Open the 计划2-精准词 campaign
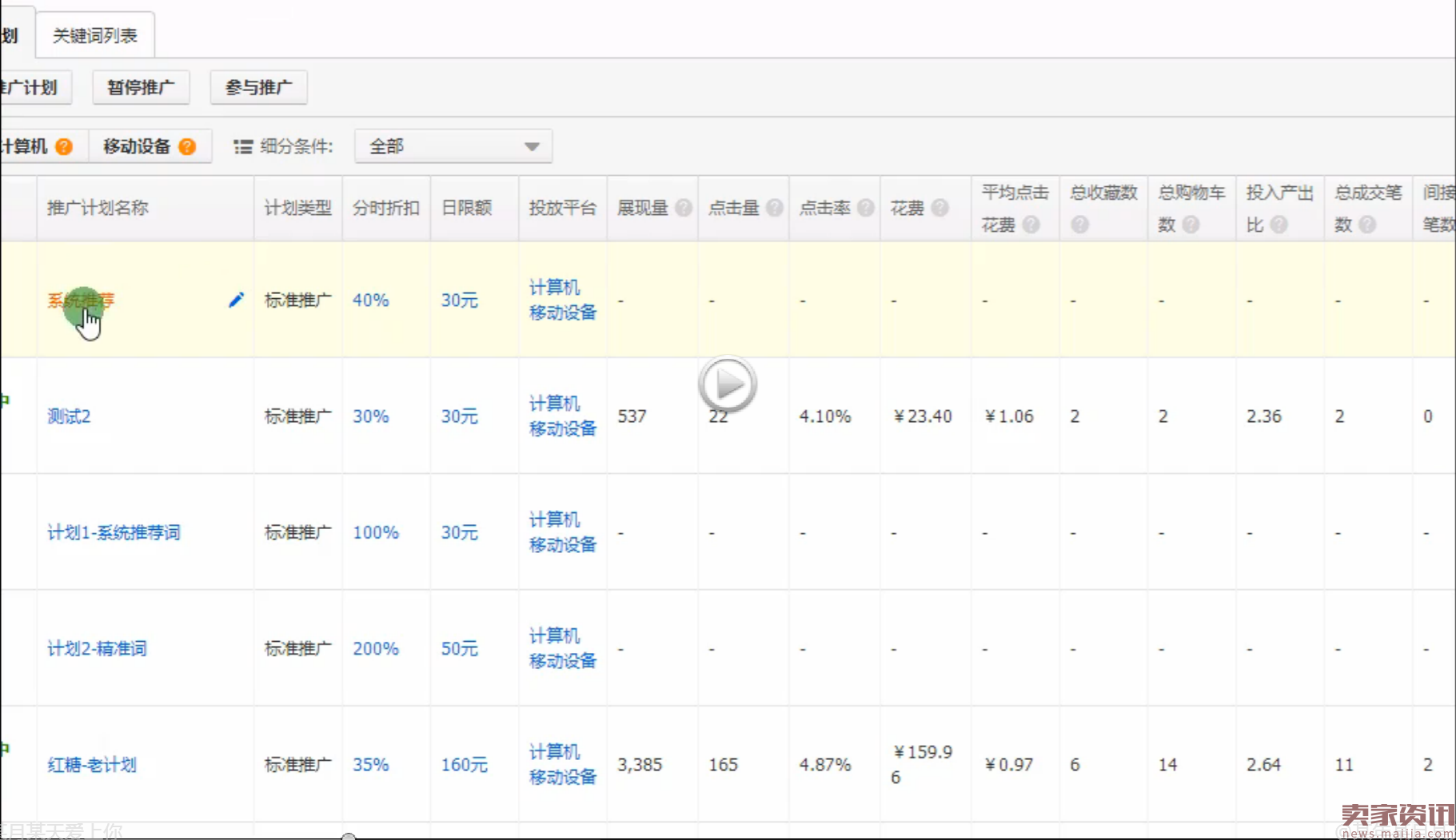 point(97,648)
